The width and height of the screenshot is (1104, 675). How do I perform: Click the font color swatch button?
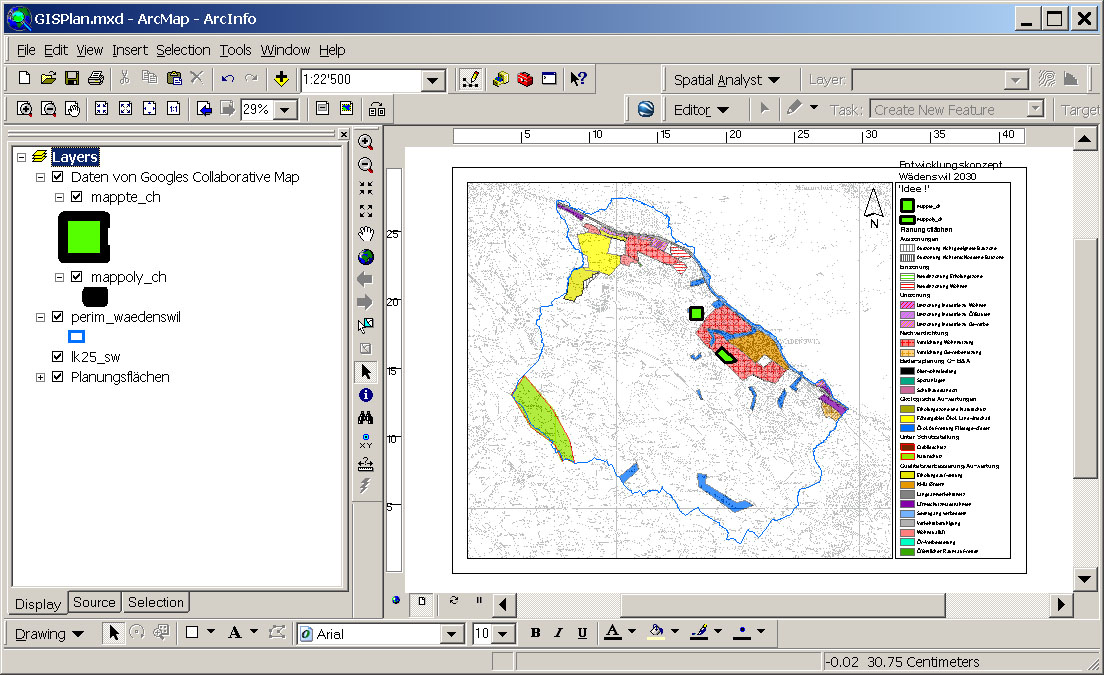612,633
